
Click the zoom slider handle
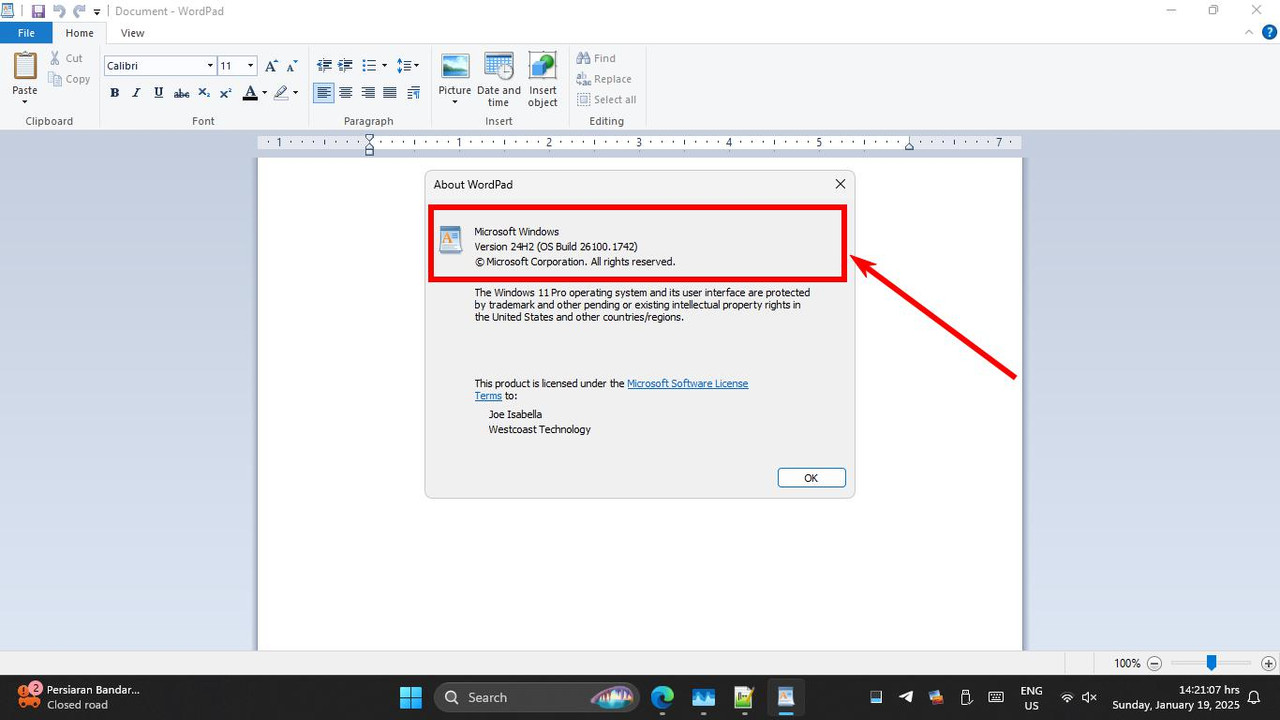click(x=1211, y=663)
